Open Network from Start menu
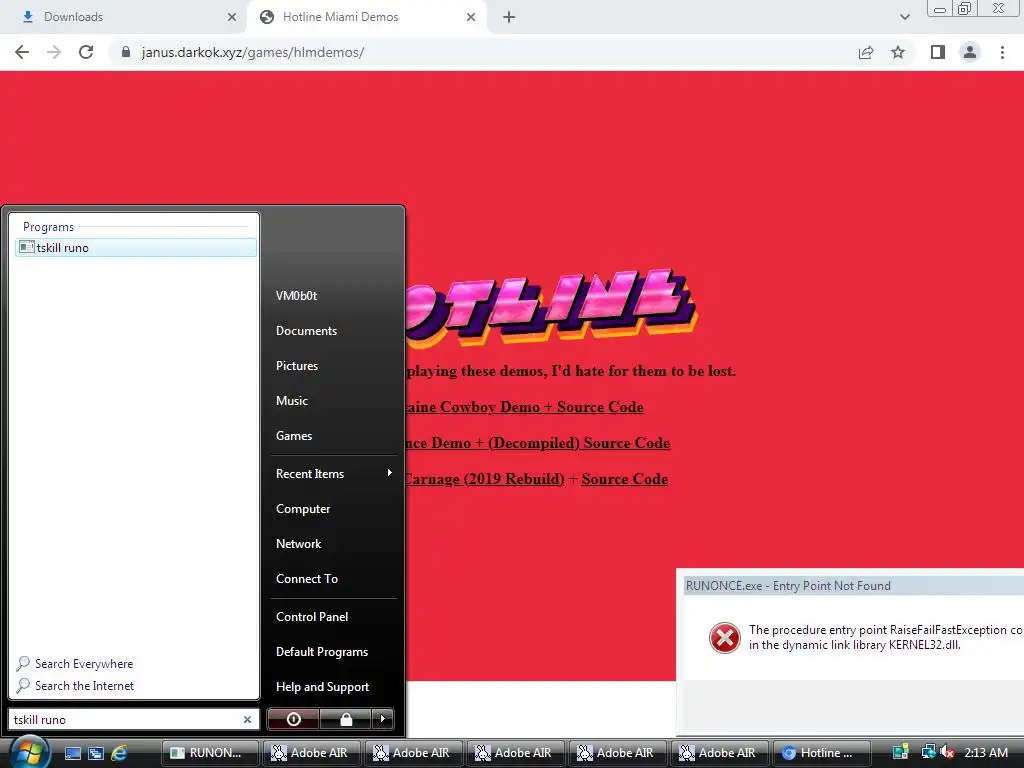 pyautogui.click(x=298, y=544)
